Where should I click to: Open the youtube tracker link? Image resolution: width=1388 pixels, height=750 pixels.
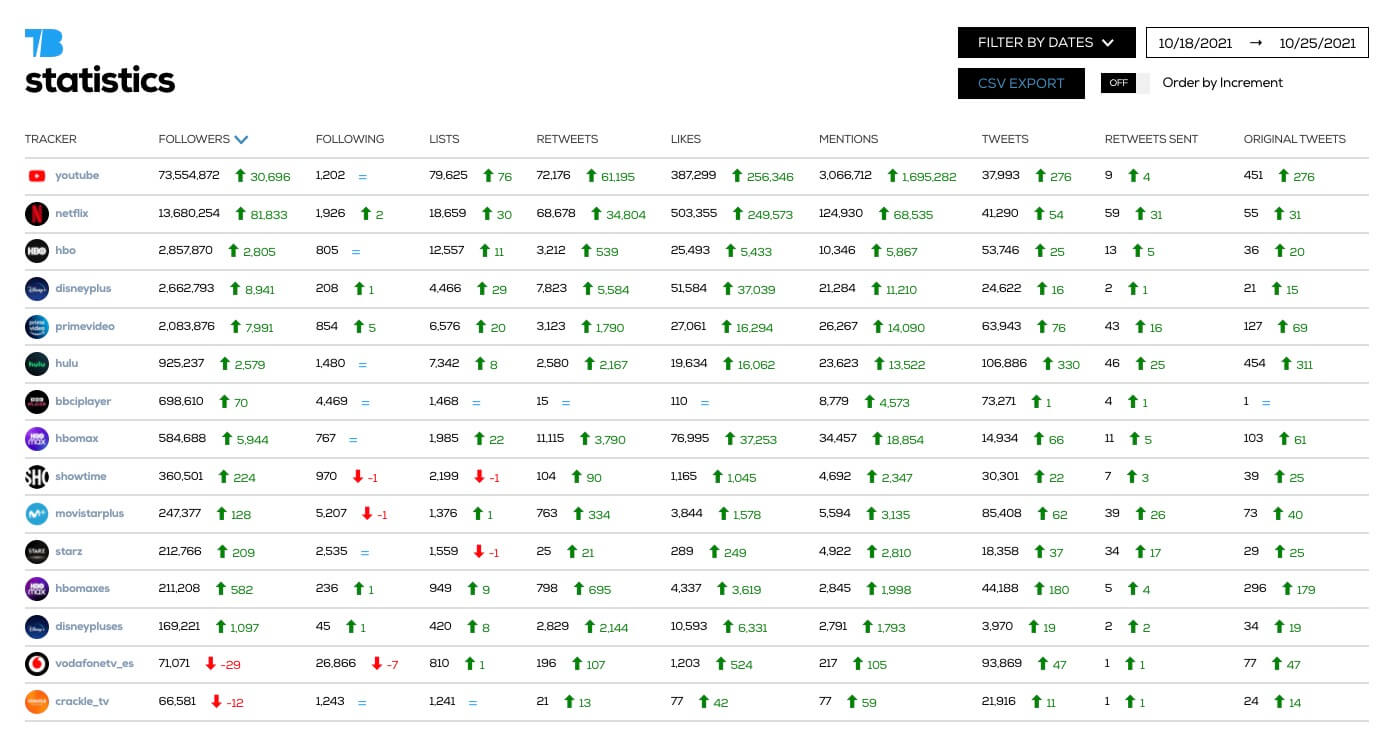pos(77,176)
